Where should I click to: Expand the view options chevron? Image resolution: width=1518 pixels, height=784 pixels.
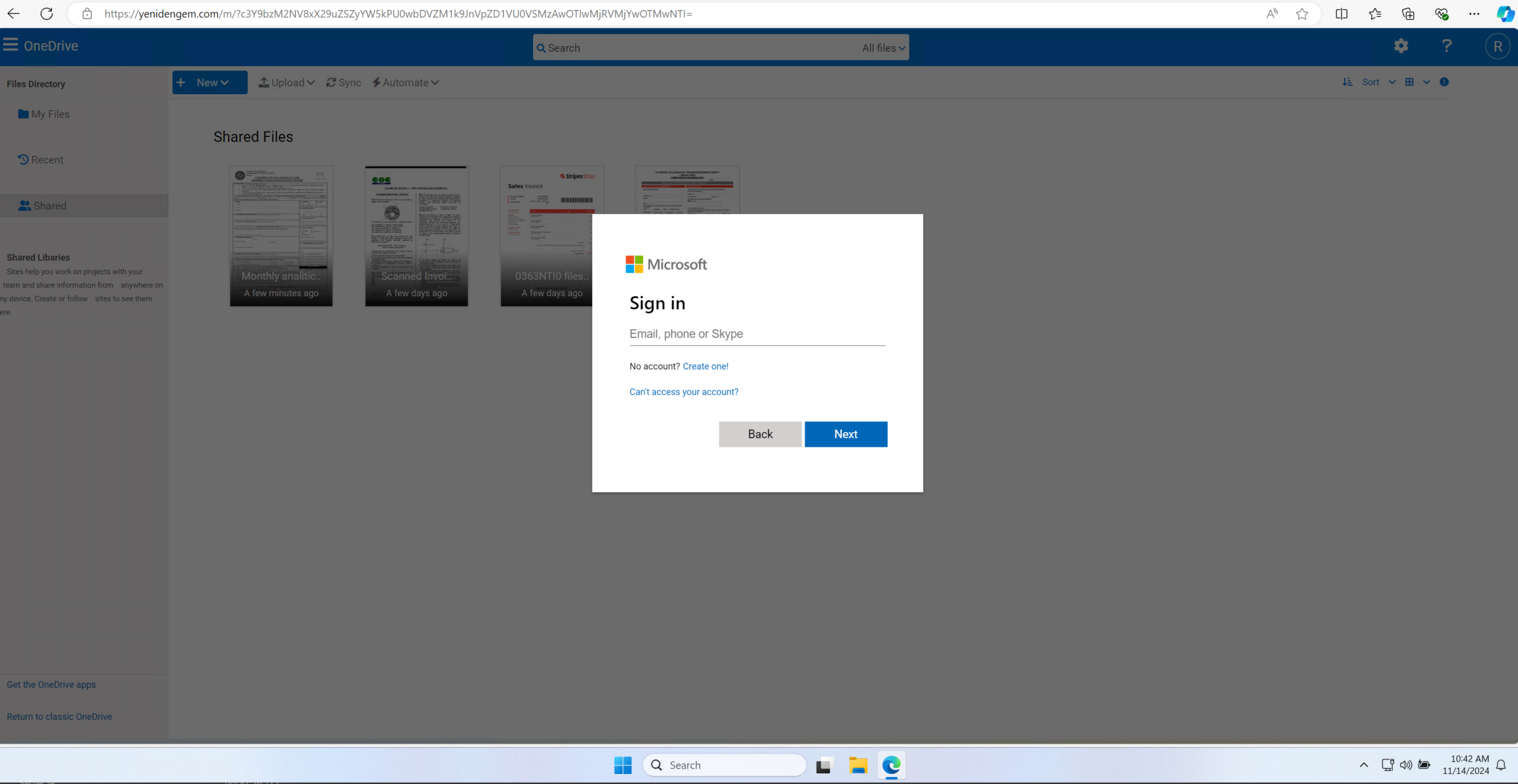point(1426,82)
